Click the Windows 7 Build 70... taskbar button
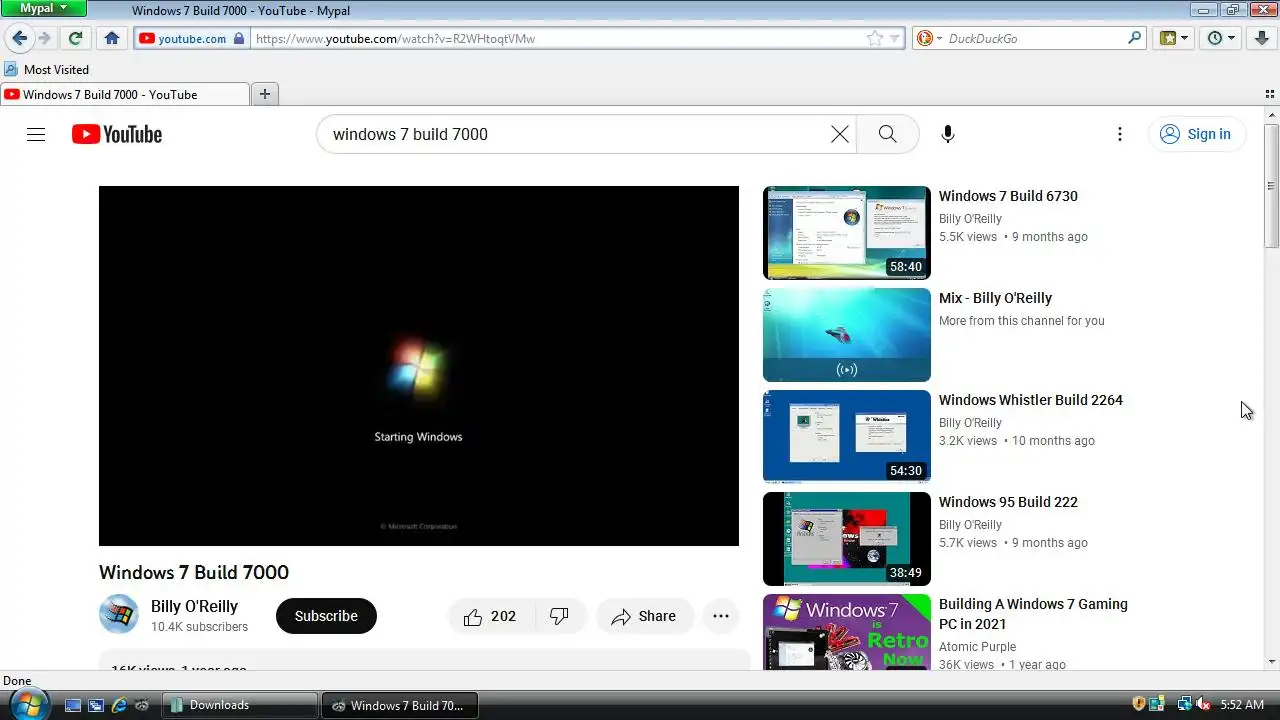The width and height of the screenshot is (1280, 720). point(399,705)
